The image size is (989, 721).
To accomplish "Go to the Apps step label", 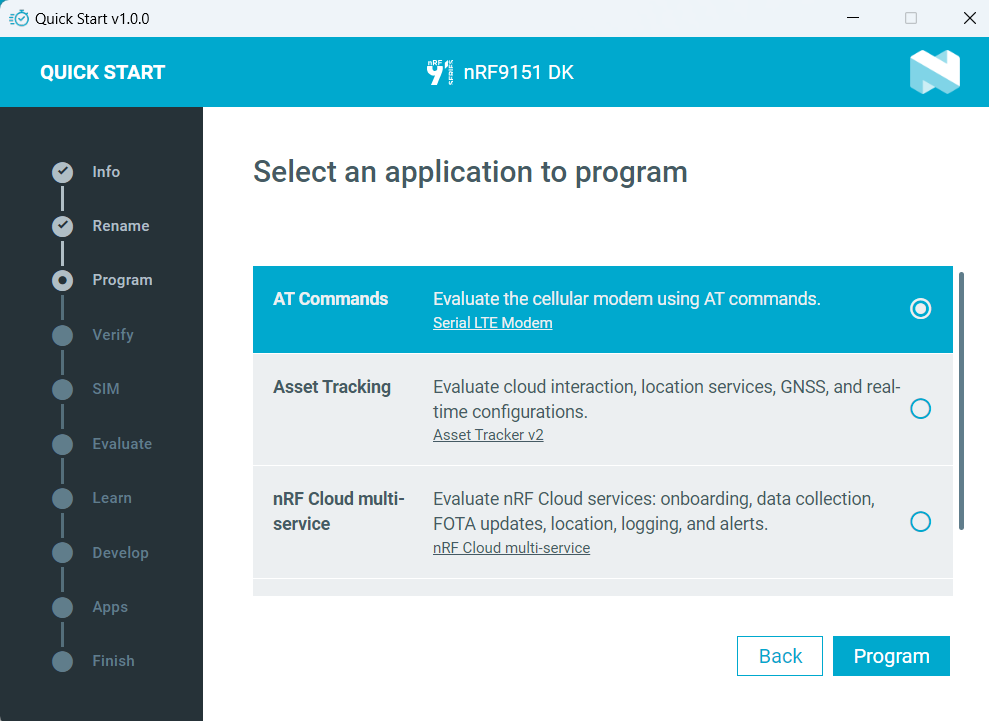I will point(110,607).
